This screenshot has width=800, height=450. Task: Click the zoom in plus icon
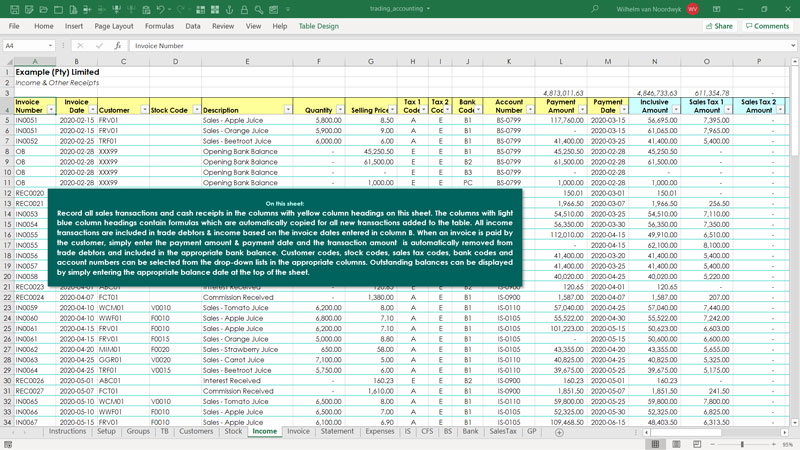[774, 444]
